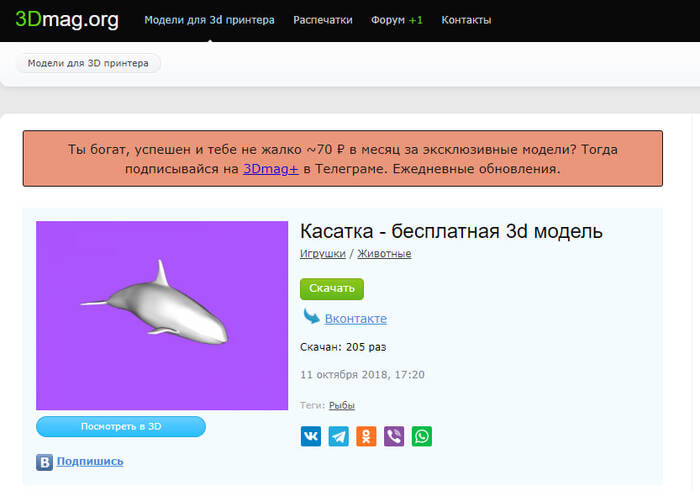Click 'Посмотреть в 3D' button

click(x=121, y=427)
